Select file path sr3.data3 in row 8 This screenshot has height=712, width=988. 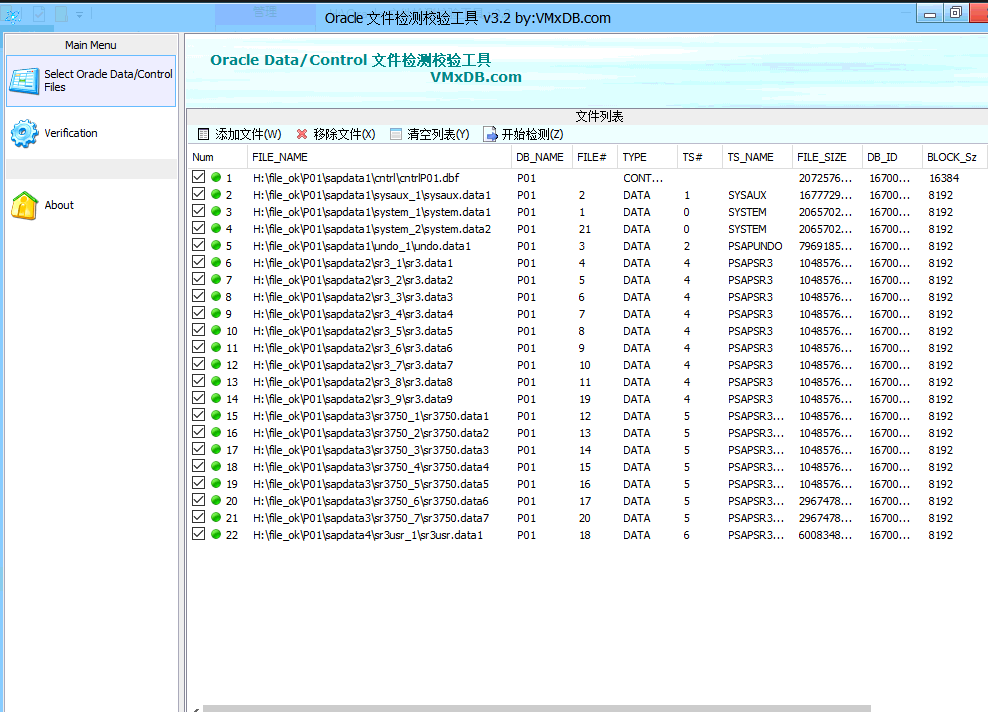click(x=353, y=297)
